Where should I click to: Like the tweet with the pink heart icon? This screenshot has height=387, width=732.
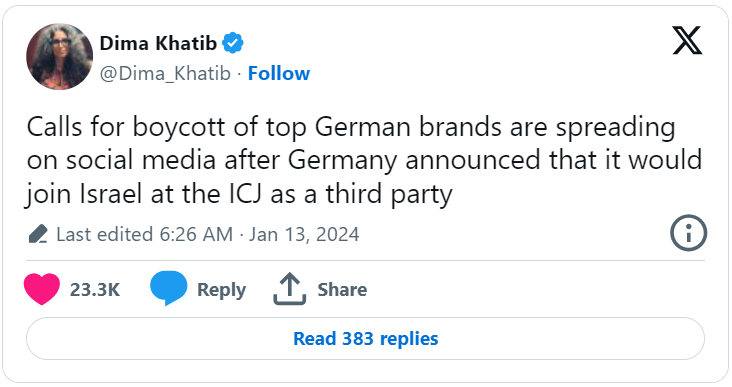click(x=42, y=289)
